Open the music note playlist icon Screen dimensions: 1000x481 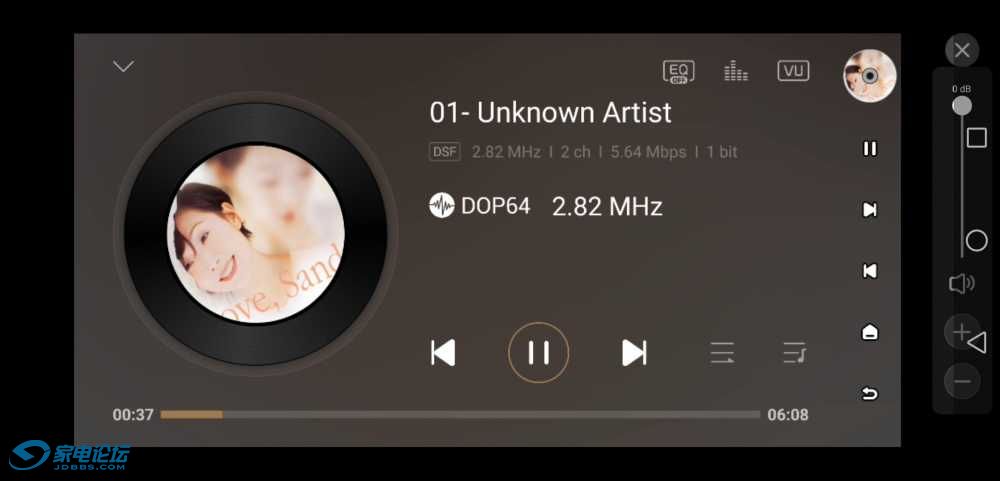[x=795, y=353]
